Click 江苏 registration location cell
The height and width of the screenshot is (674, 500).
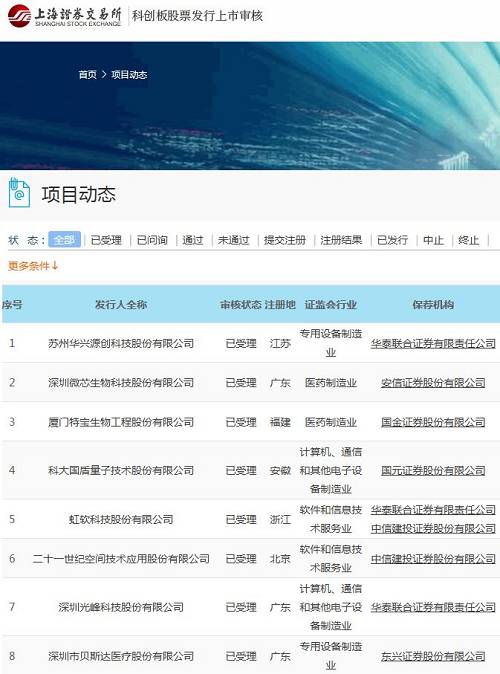tap(280, 343)
